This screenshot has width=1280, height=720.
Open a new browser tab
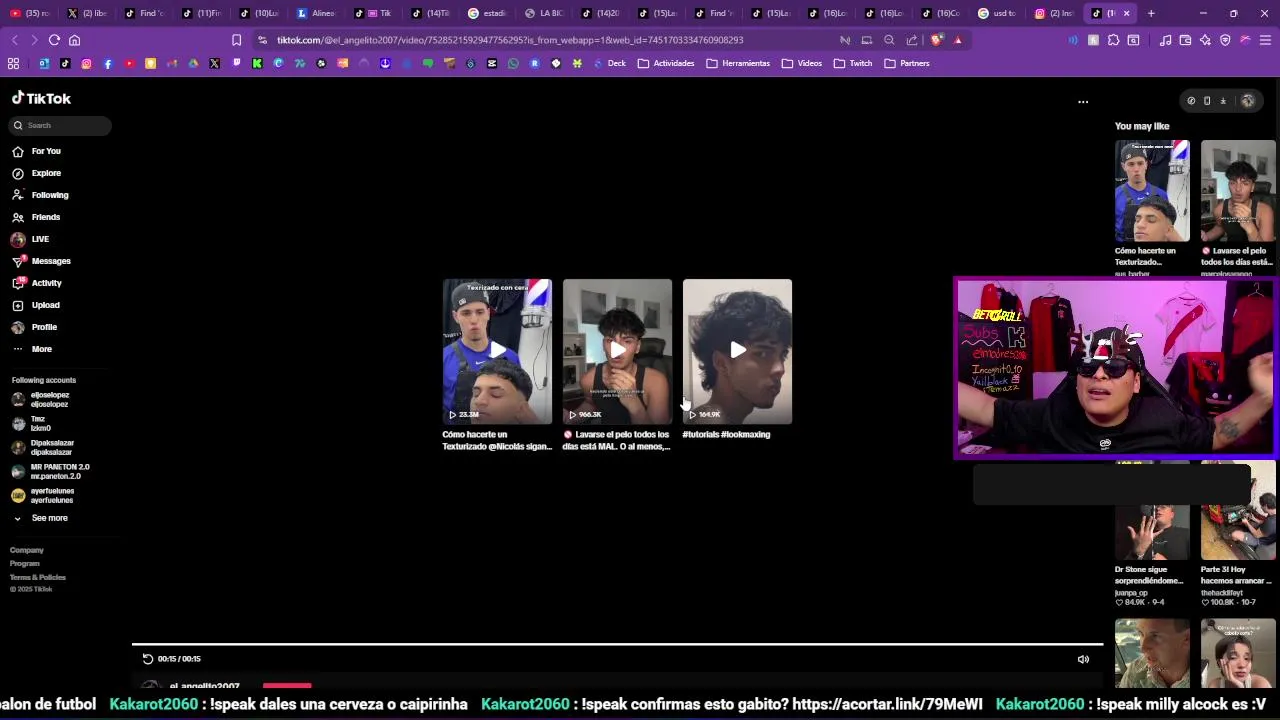tap(1151, 13)
